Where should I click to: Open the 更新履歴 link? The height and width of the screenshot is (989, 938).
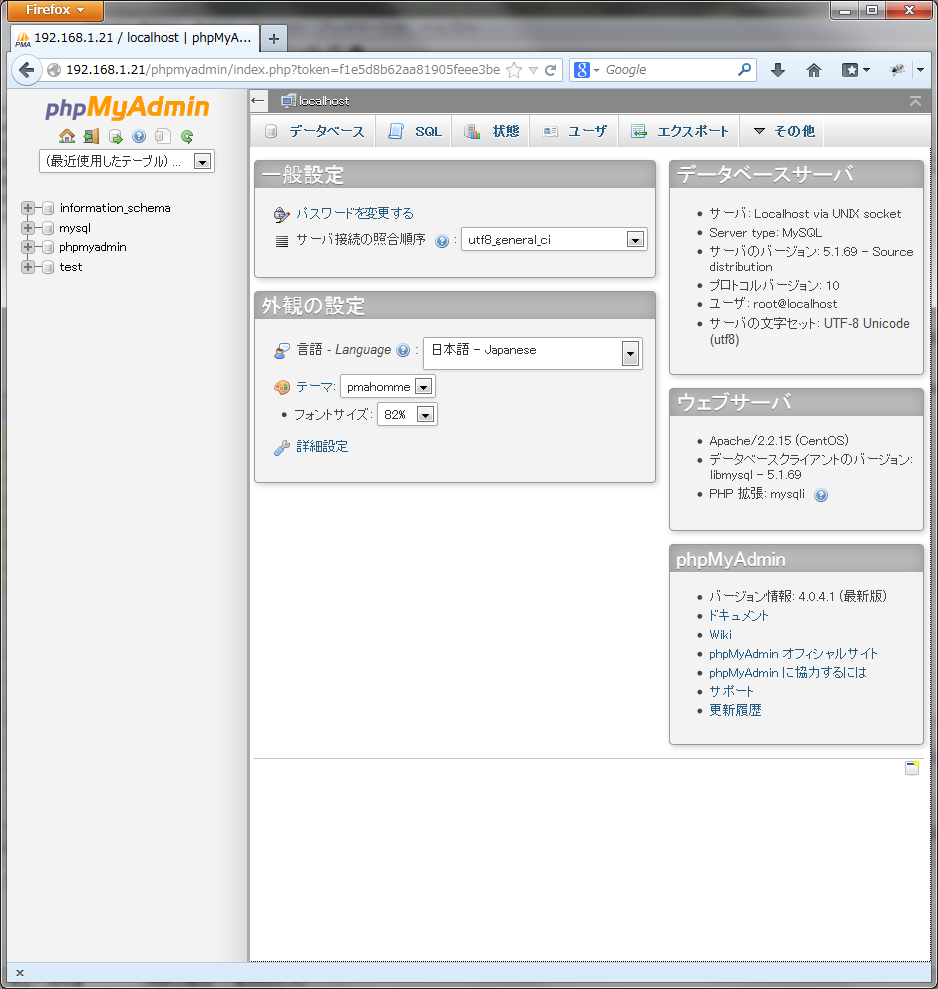pos(735,710)
